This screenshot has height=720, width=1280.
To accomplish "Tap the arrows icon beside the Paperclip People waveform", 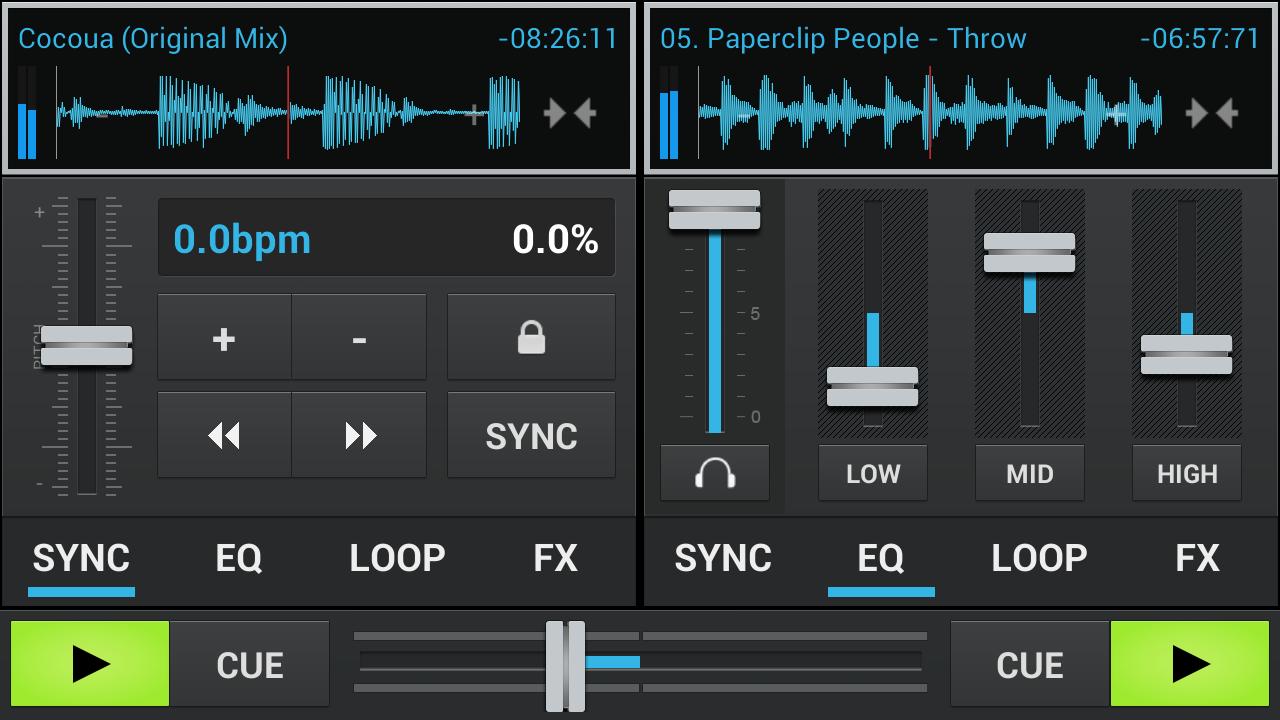I will tap(1212, 113).
